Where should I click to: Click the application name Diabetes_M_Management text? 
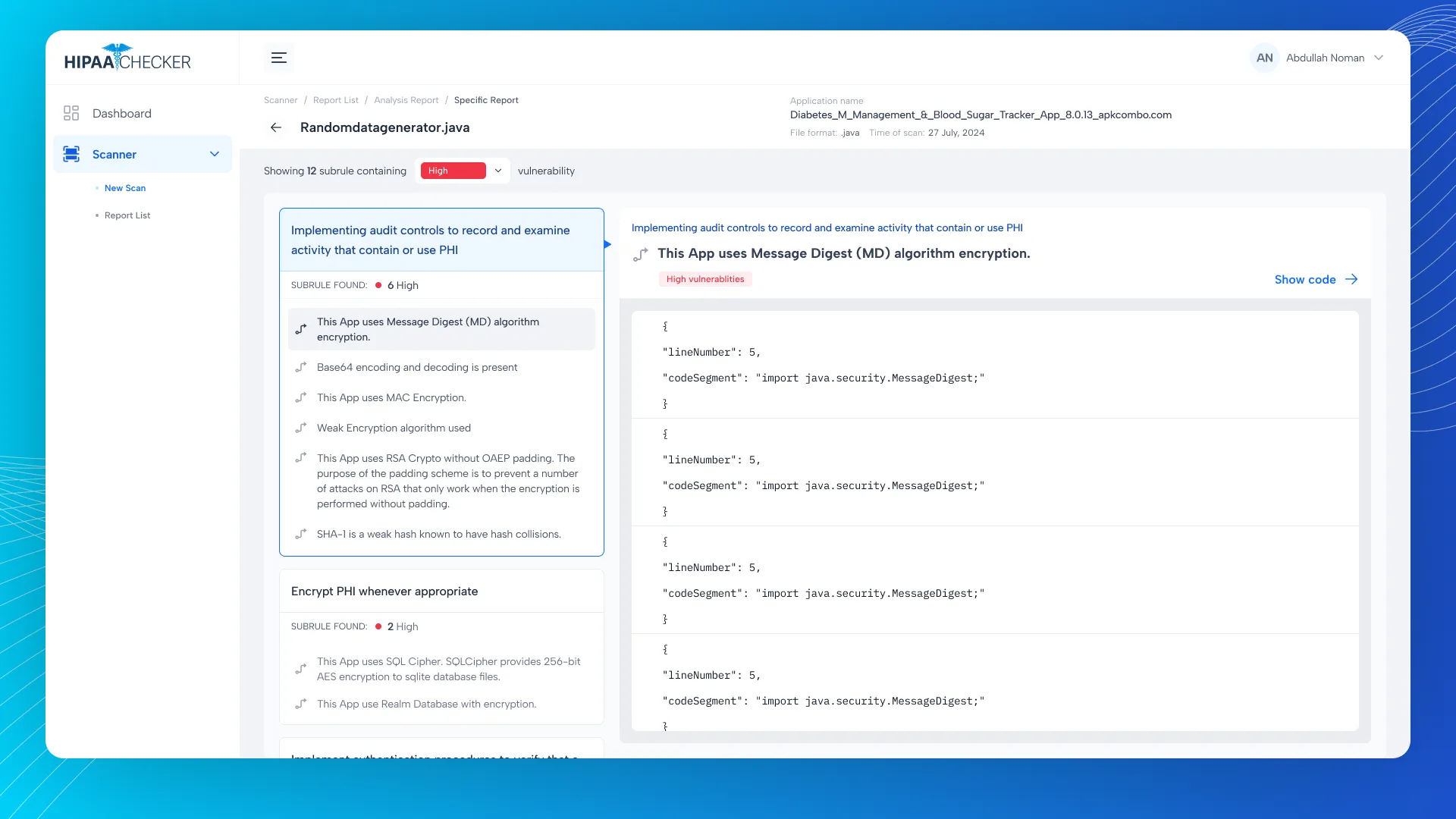[981, 115]
